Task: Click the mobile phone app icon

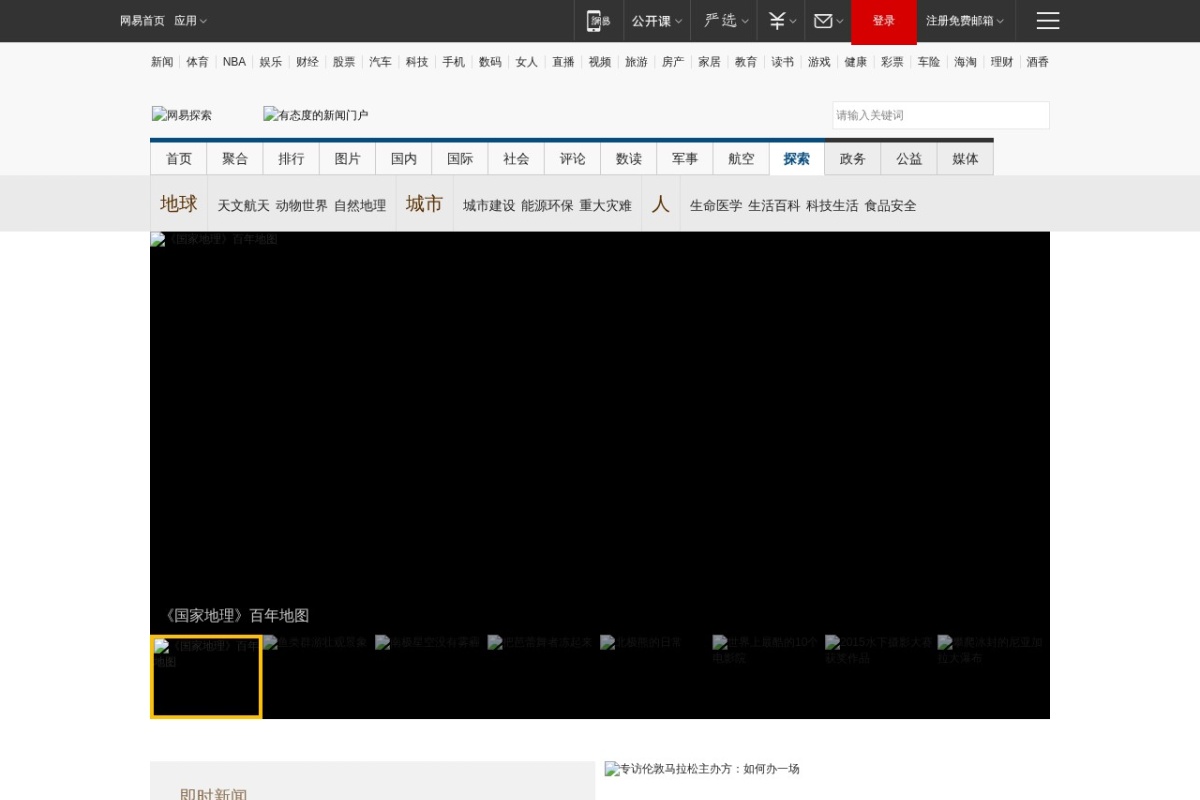Action: 598,21
